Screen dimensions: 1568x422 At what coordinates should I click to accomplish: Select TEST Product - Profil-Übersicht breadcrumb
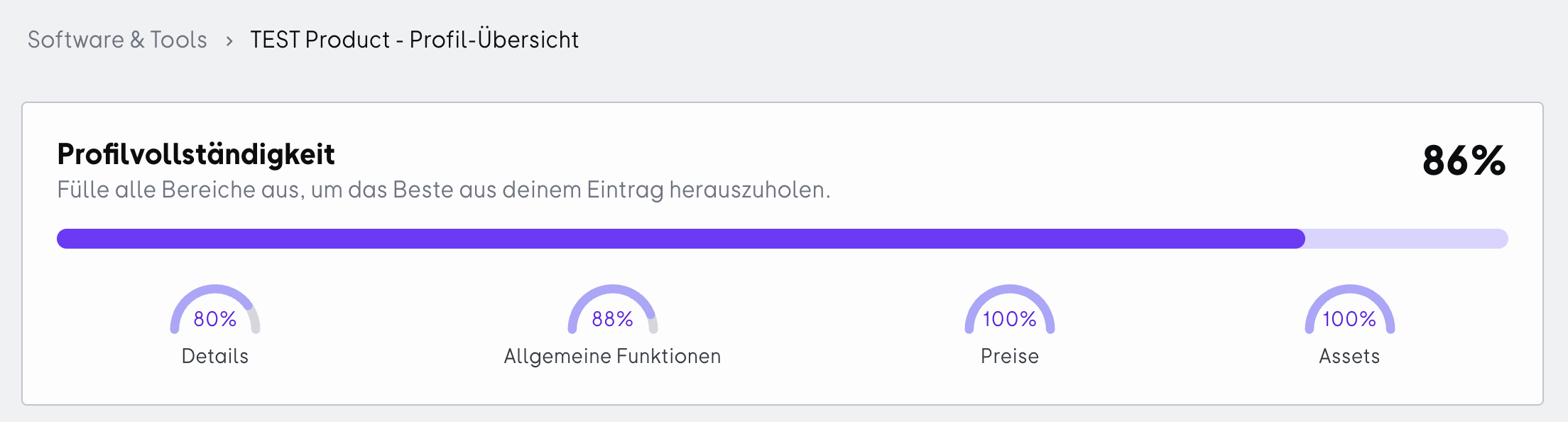pos(414,40)
